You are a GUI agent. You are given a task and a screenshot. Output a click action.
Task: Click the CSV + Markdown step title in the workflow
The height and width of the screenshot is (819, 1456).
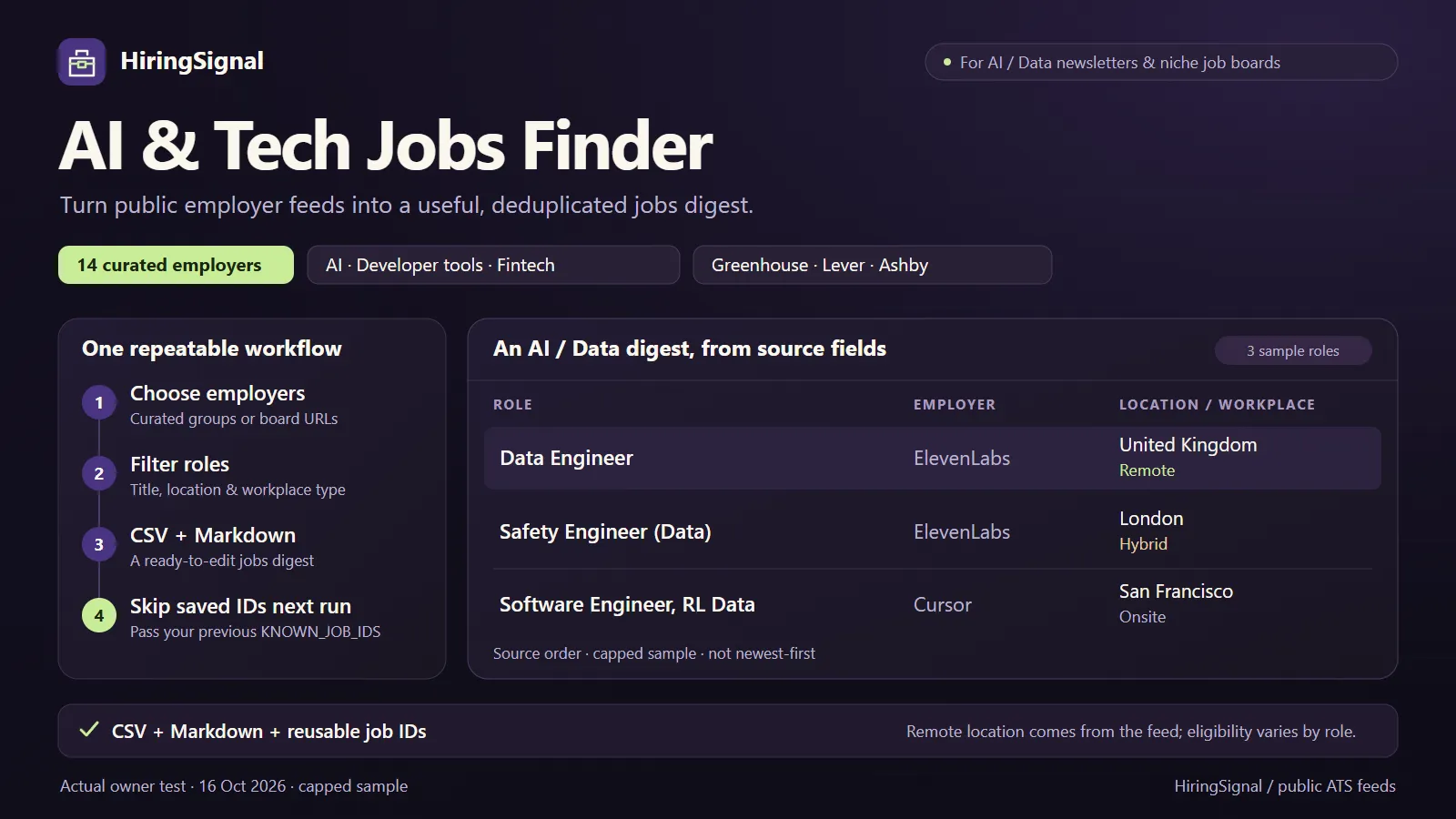coord(213,535)
